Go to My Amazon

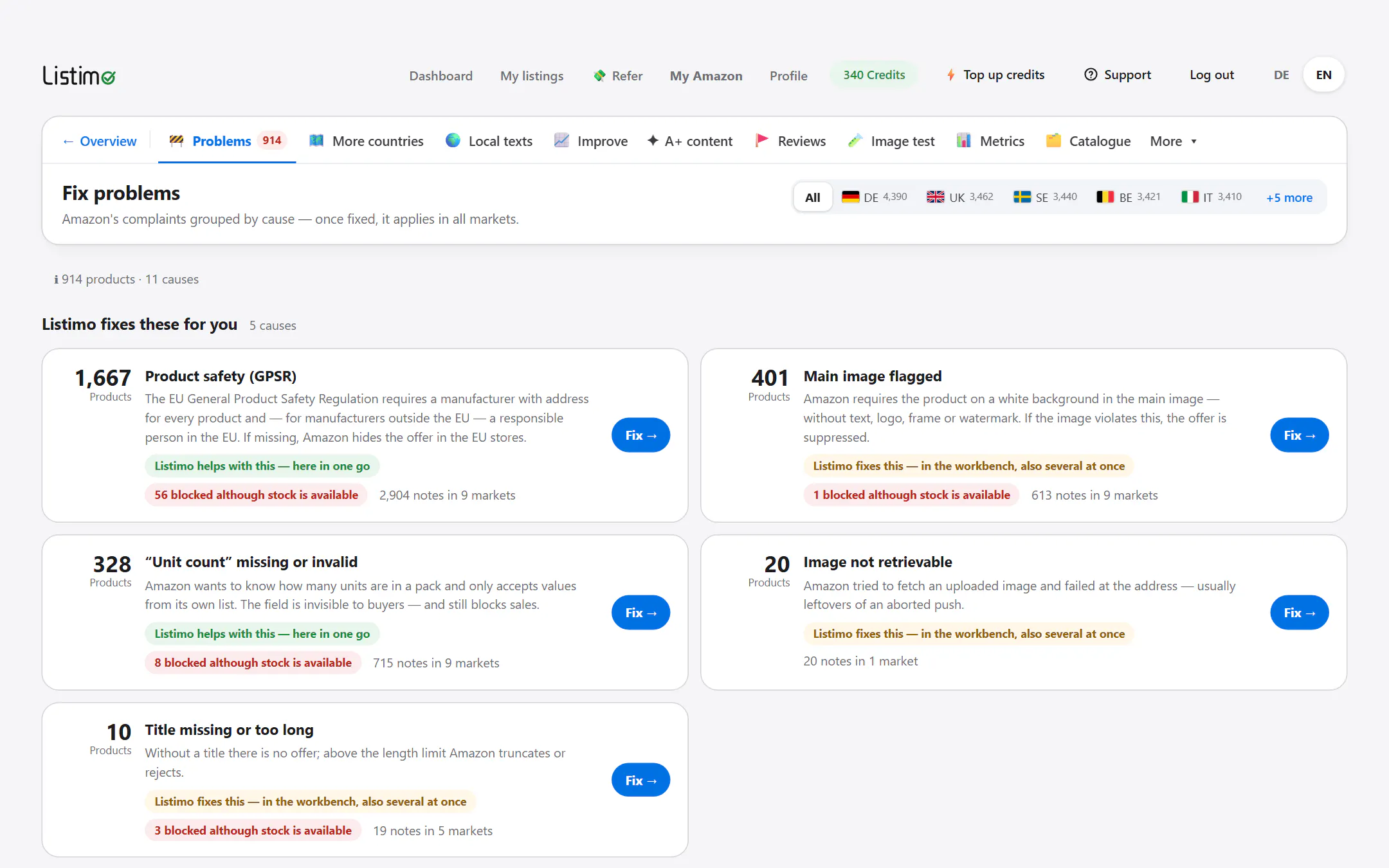(706, 76)
